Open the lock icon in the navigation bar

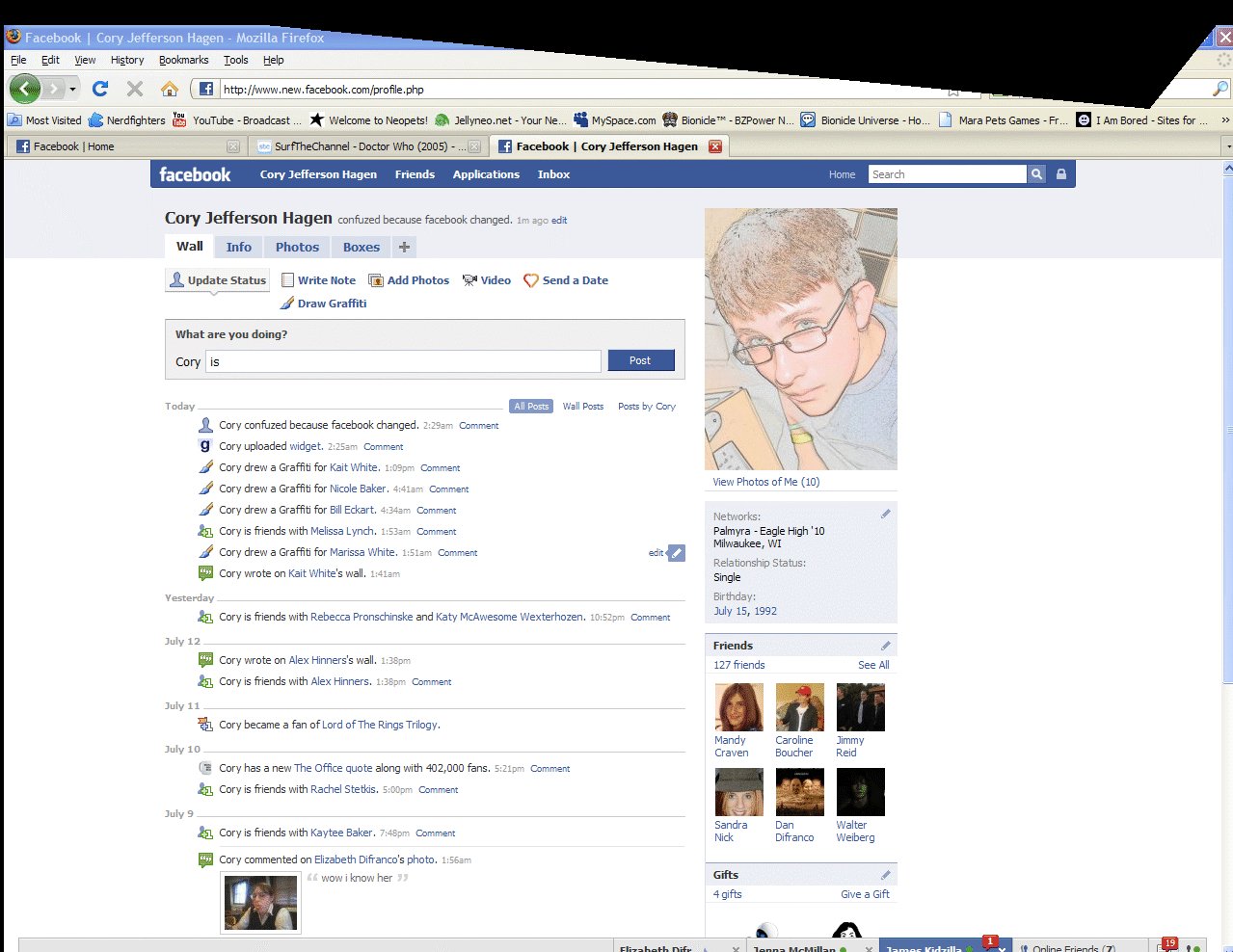(x=1059, y=174)
